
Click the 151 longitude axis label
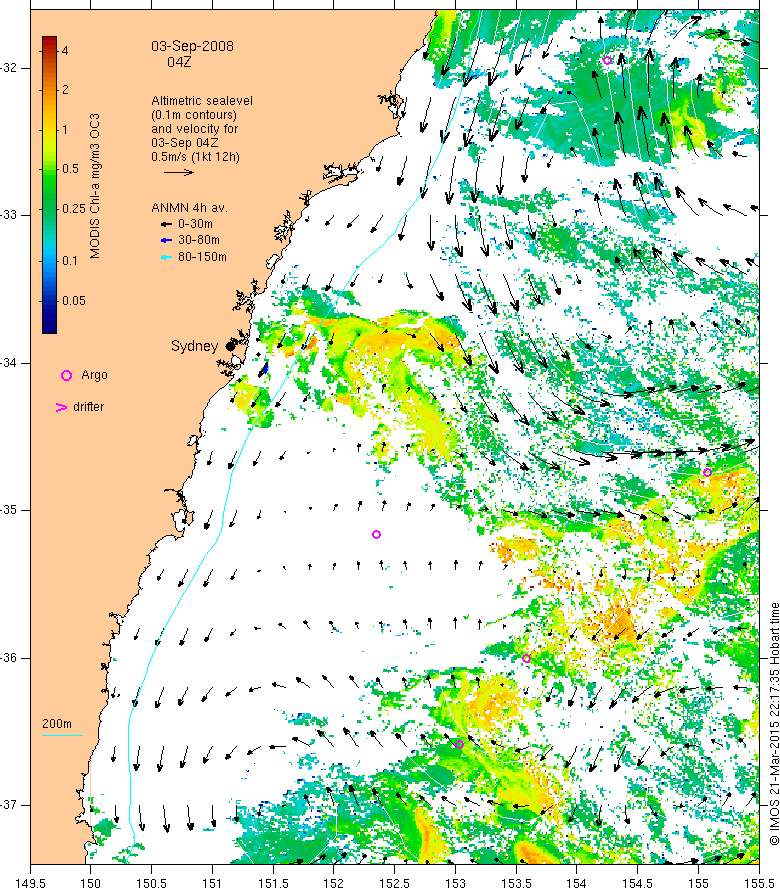pos(212,884)
